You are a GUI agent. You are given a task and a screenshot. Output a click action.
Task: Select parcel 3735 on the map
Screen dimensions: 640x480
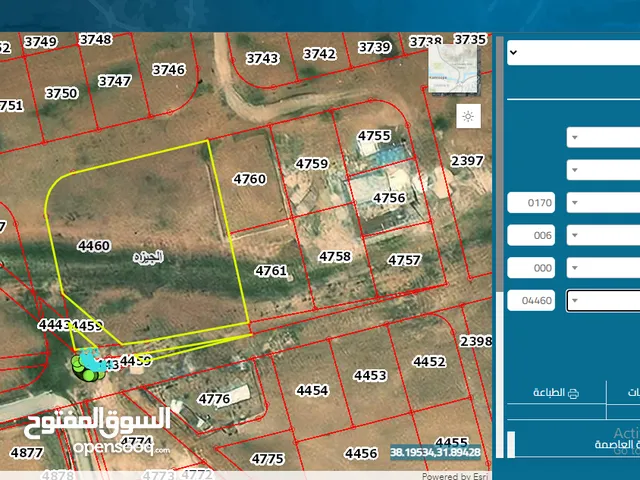[470, 40]
